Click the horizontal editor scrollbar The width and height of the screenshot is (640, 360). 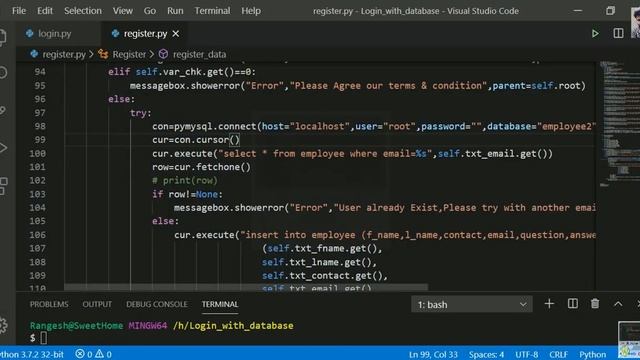point(246,288)
